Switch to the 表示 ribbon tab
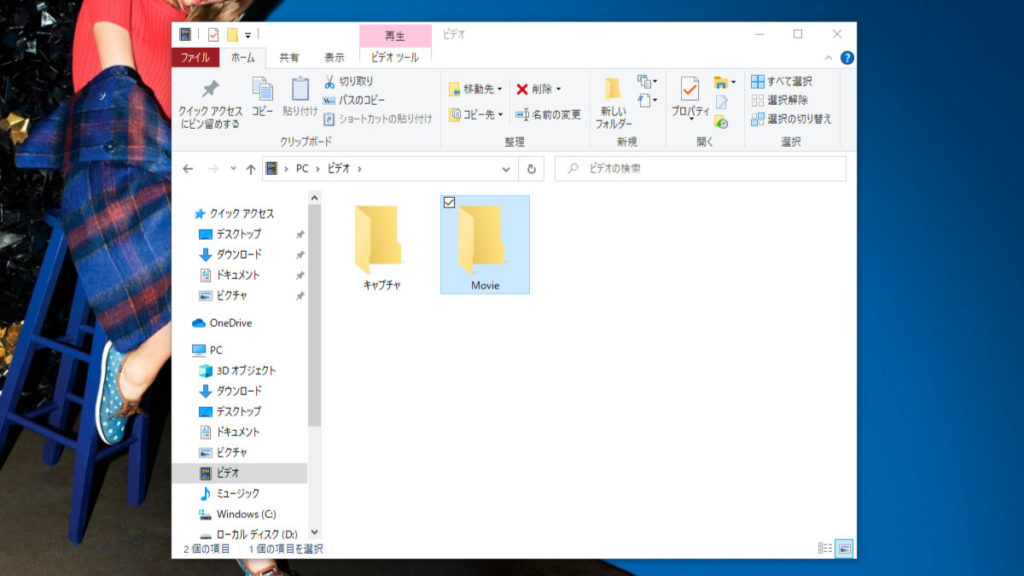The height and width of the screenshot is (576, 1024). [334, 58]
